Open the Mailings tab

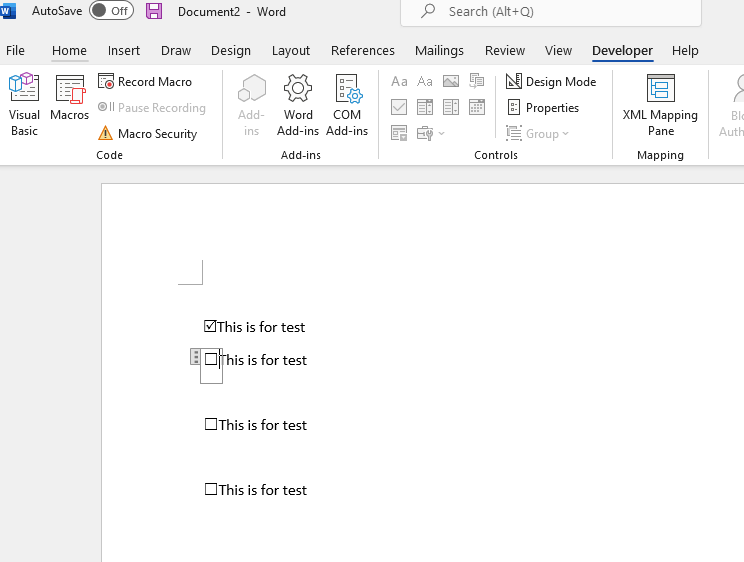[439, 50]
